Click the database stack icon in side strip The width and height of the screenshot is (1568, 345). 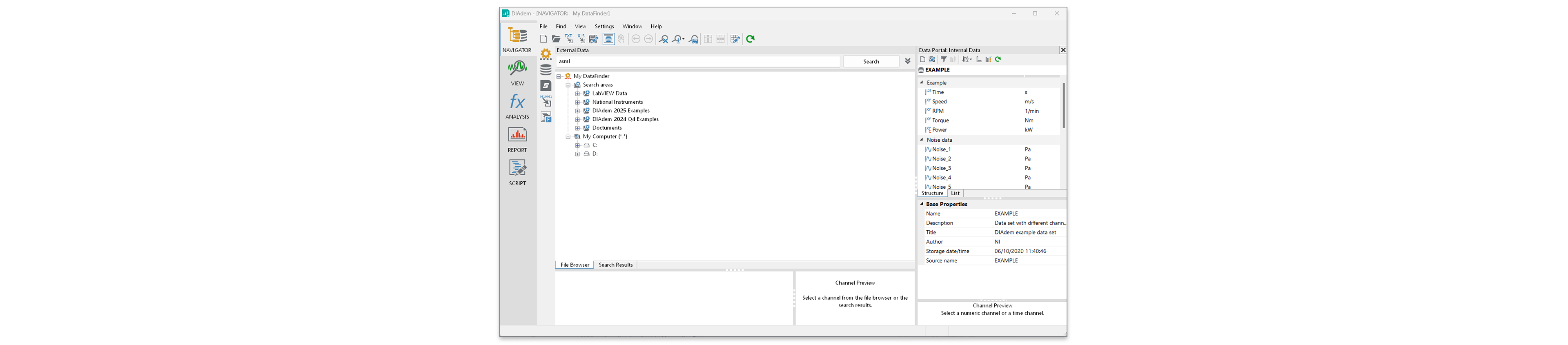546,70
